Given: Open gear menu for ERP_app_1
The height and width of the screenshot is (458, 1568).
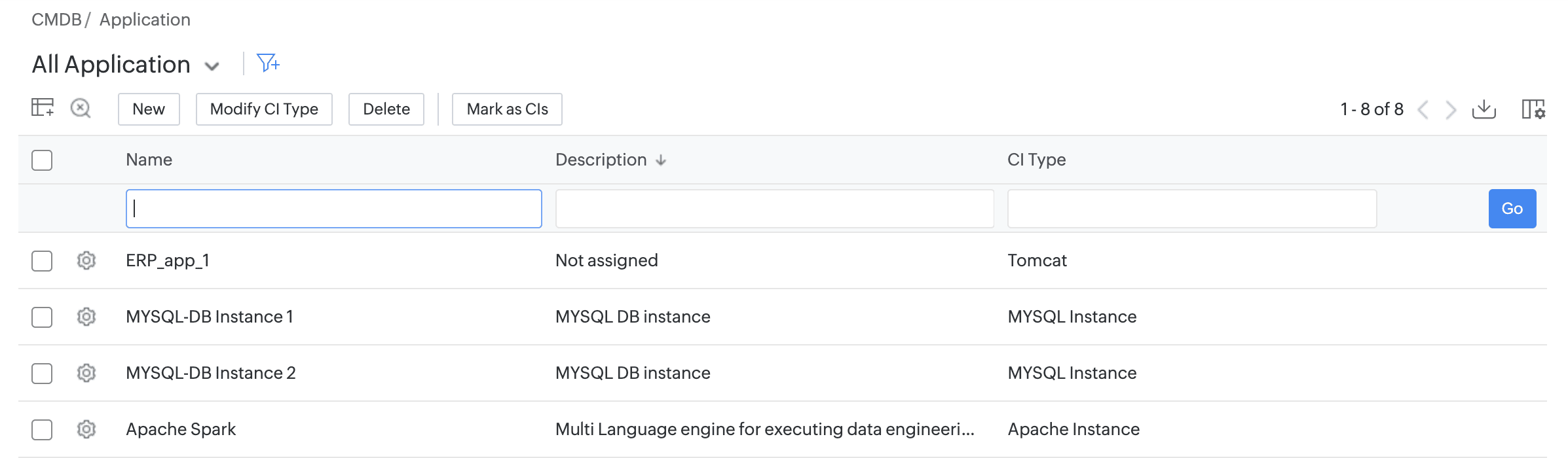Looking at the screenshot, I should (86, 260).
